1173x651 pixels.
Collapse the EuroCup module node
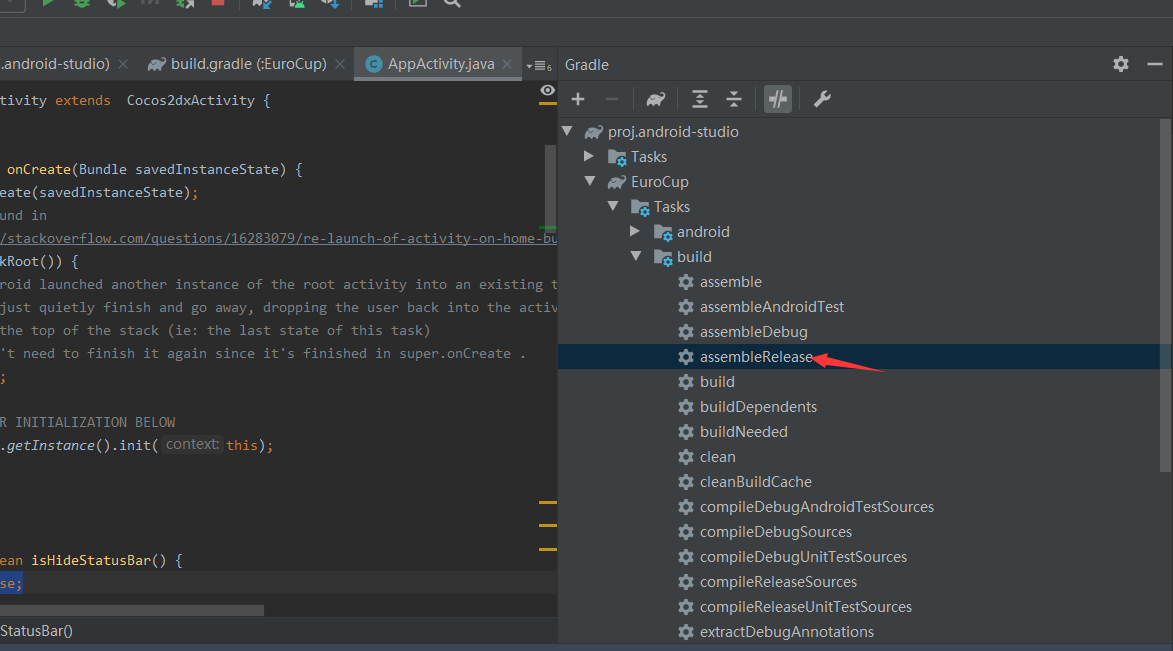pyautogui.click(x=590, y=182)
